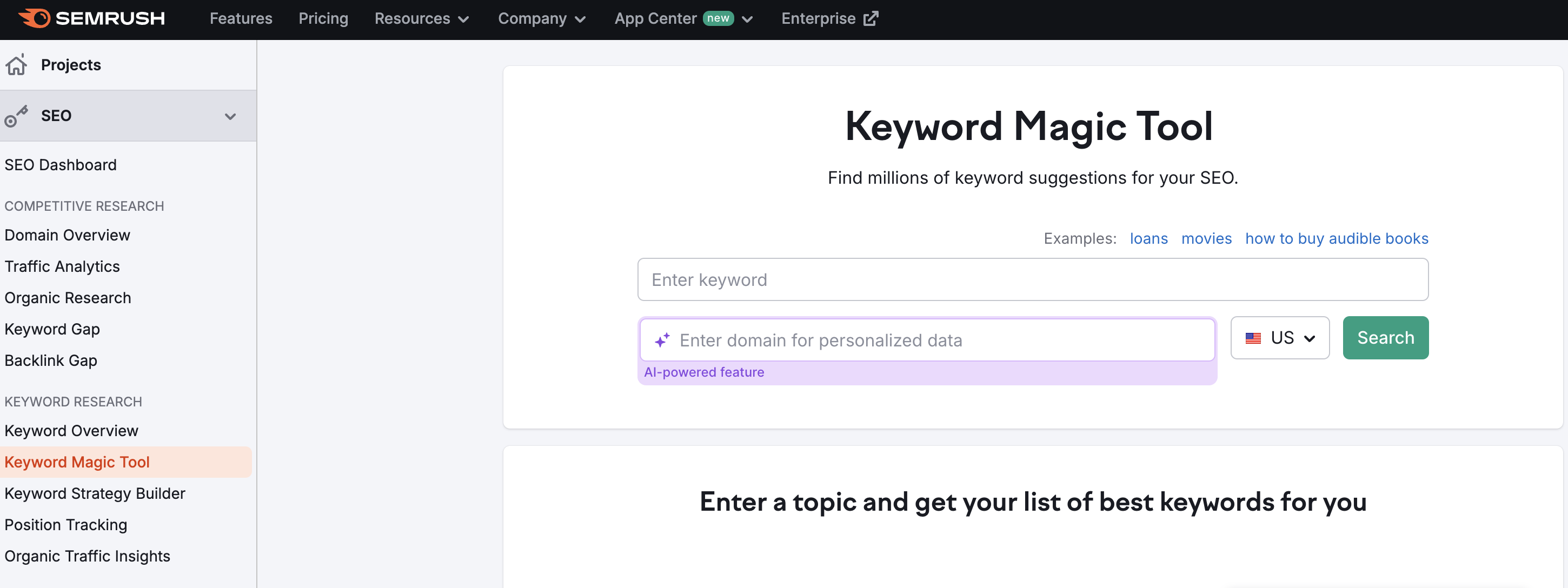Expand the App Center dropdown
Image resolution: width=1568 pixels, height=588 pixels.
click(x=747, y=18)
